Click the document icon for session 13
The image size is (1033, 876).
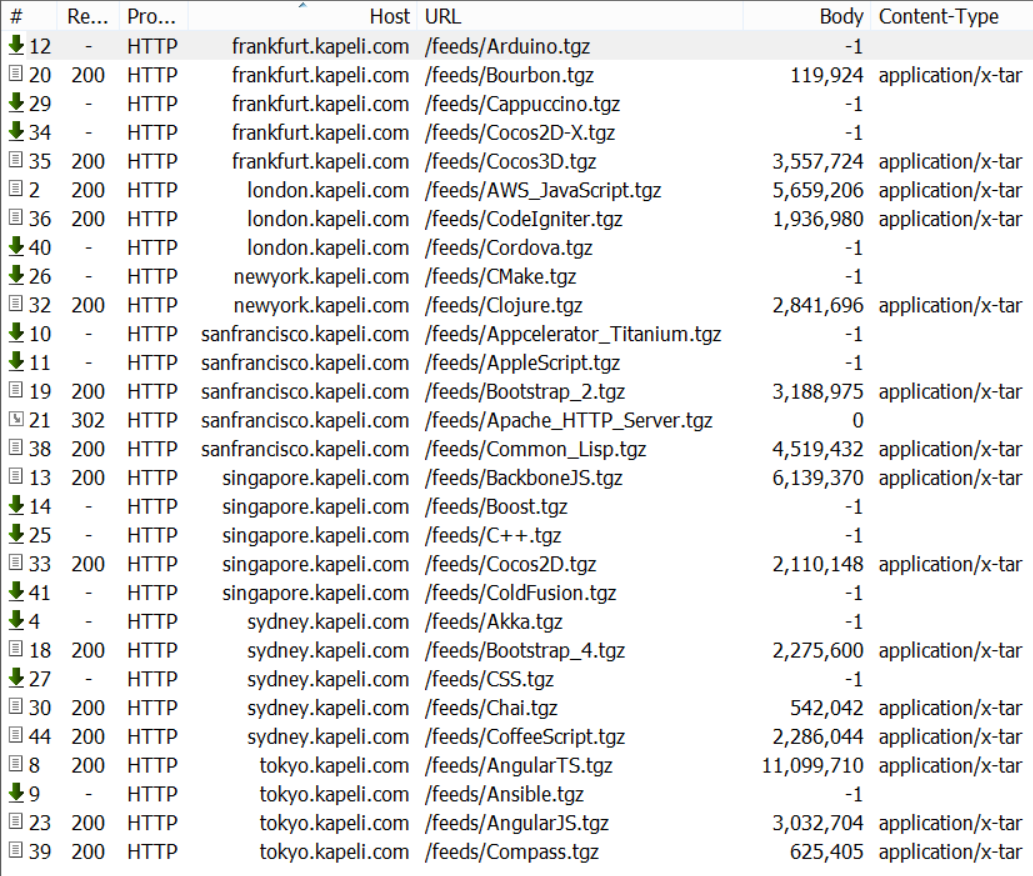pyautogui.click(x=16, y=476)
